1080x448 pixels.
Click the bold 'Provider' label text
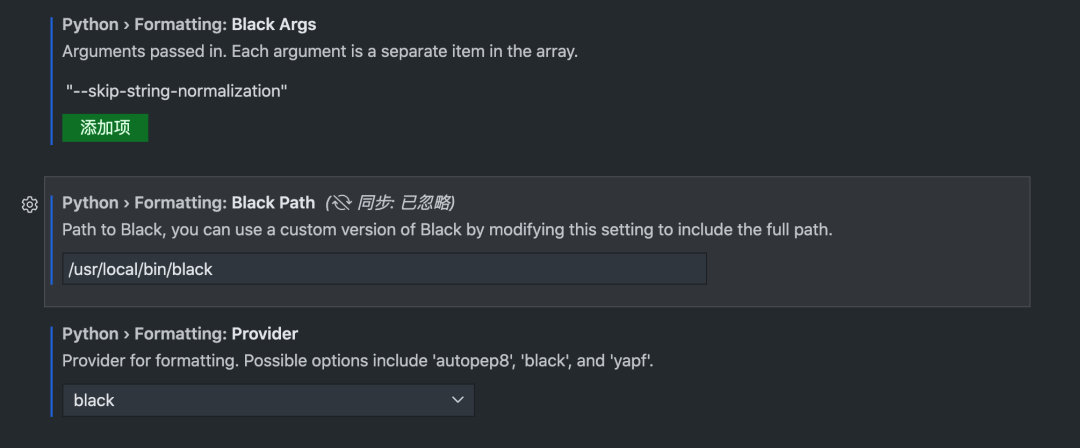pyautogui.click(x=265, y=334)
